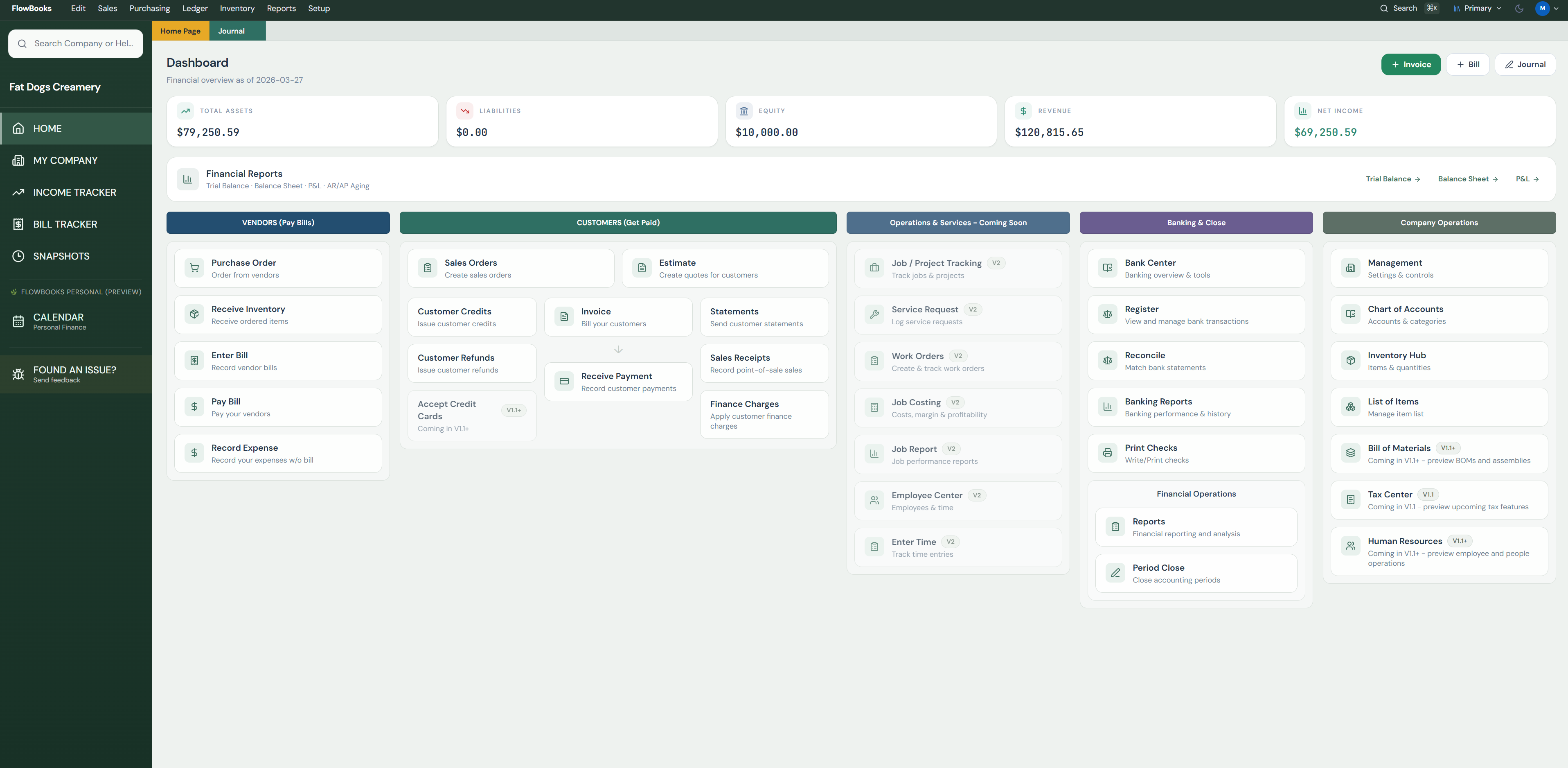
Task: Open the Calendar under FlowBooks Personal
Action: 59,321
